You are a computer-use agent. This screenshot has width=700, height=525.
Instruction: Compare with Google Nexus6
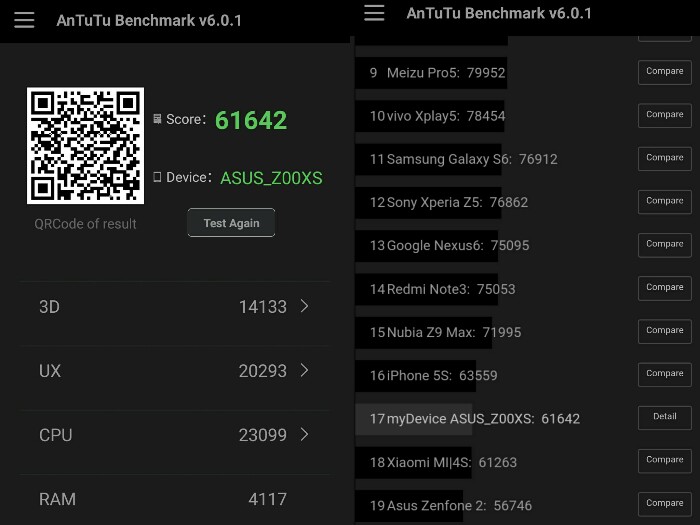(665, 245)
